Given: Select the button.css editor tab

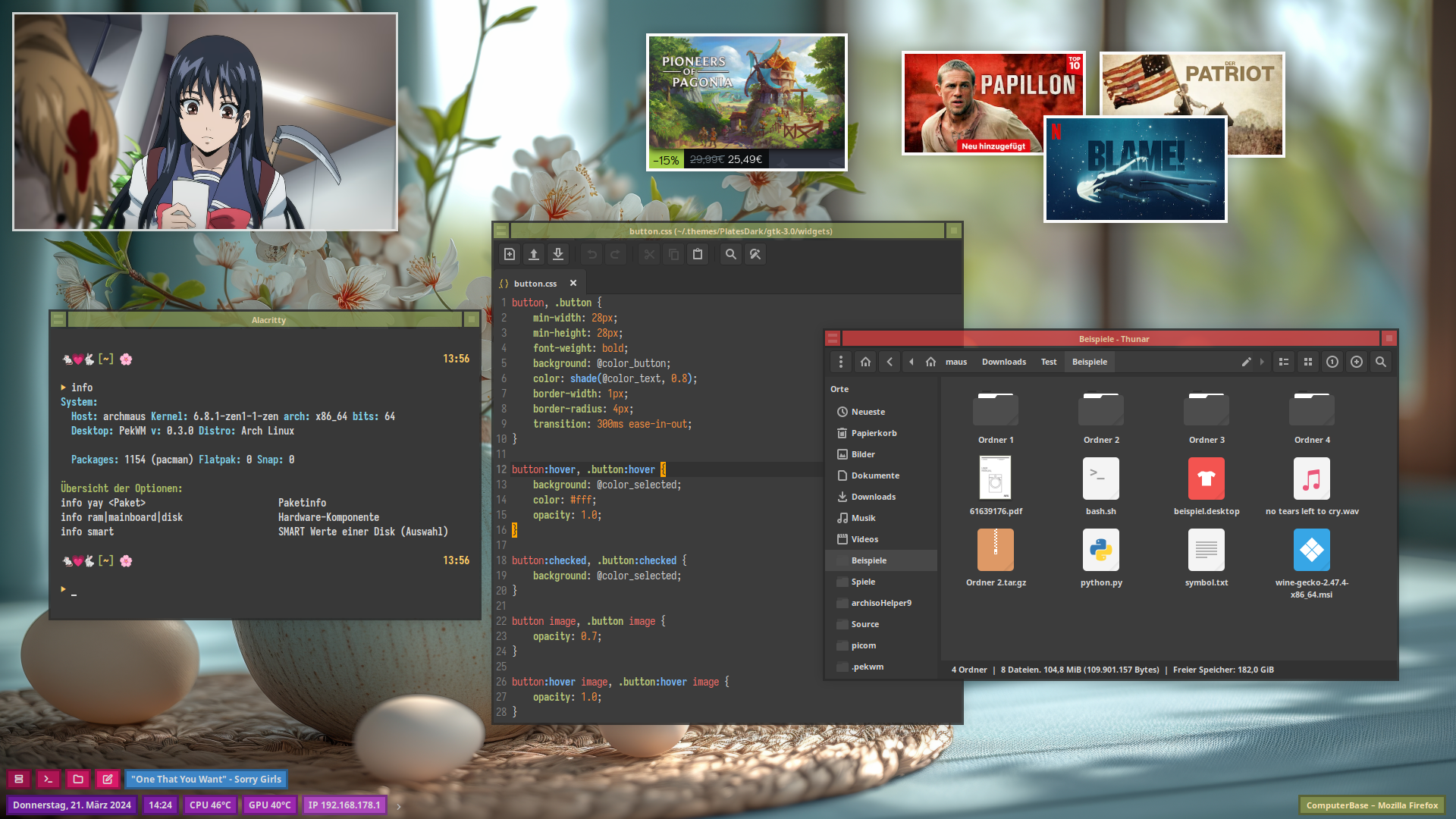Looking at the screenshot, I should pos(535,284).
